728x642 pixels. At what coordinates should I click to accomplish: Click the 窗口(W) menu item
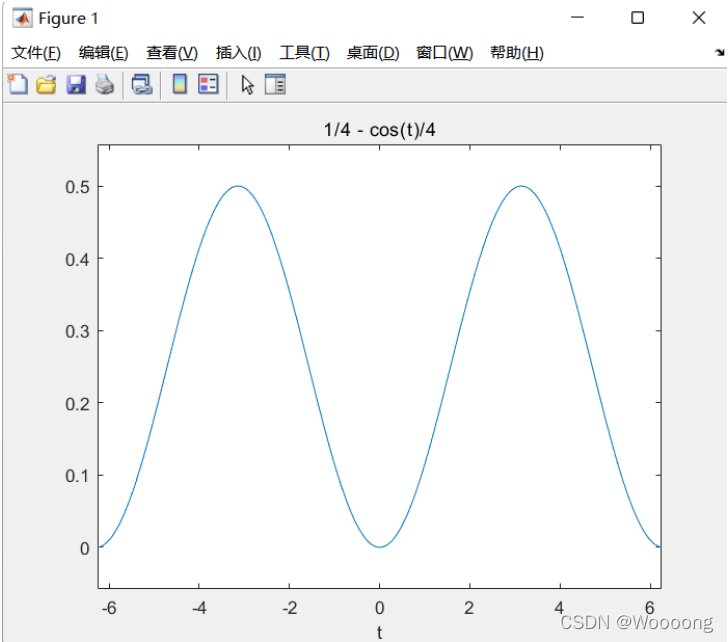tap(444, 53)
